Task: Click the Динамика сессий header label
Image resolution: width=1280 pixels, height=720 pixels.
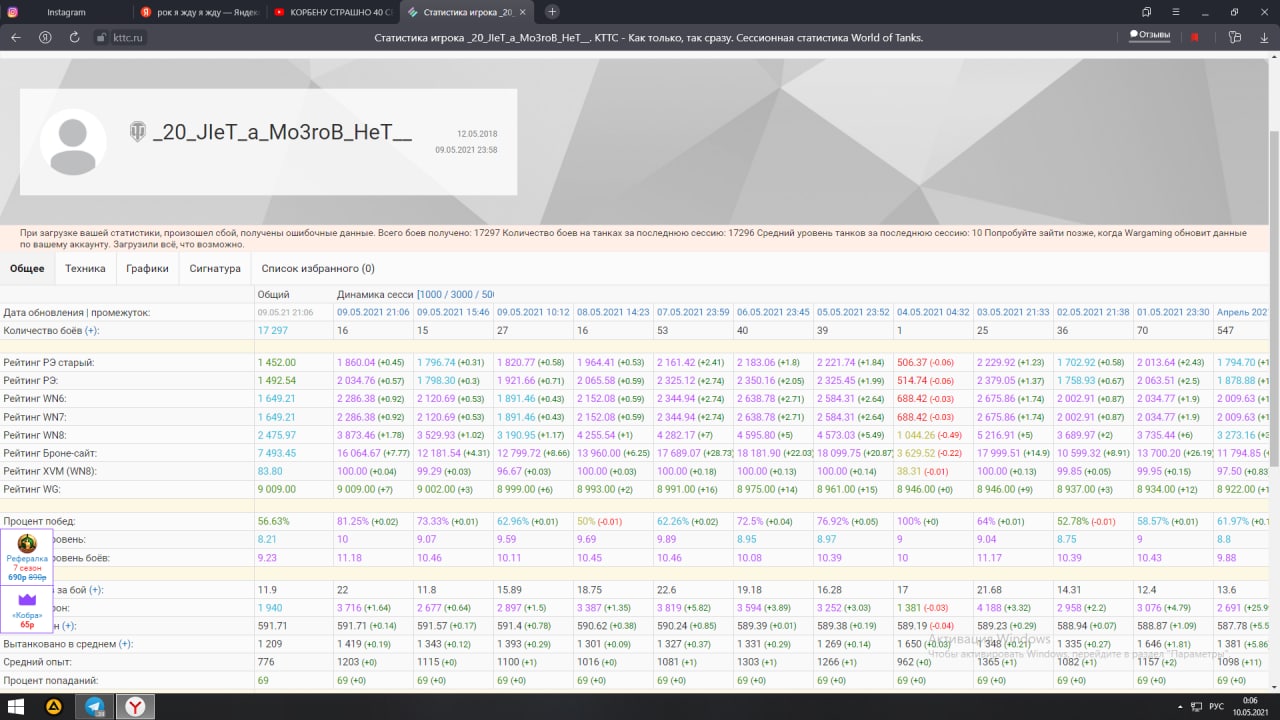Action: (x=375, y=295)
